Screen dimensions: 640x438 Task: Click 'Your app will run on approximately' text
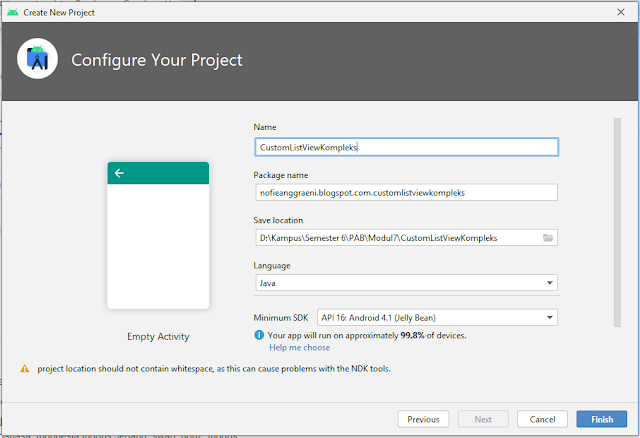tap(333, 336)
